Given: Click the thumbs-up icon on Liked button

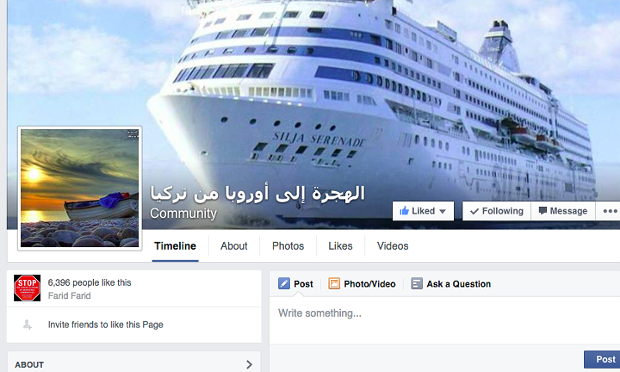Looking at the screenshot, I should (404, 211).
